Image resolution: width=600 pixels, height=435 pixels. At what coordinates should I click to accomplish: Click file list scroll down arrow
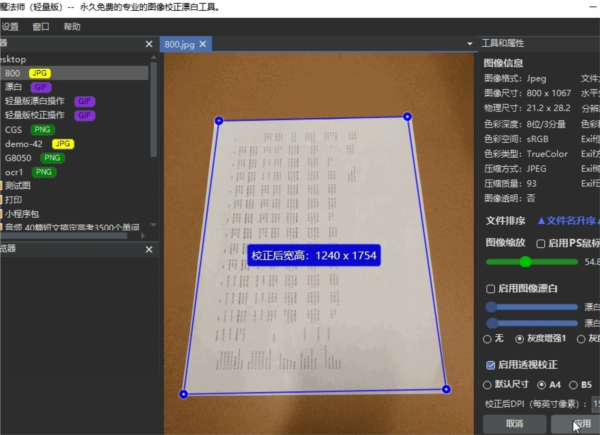tap(154, 225)
